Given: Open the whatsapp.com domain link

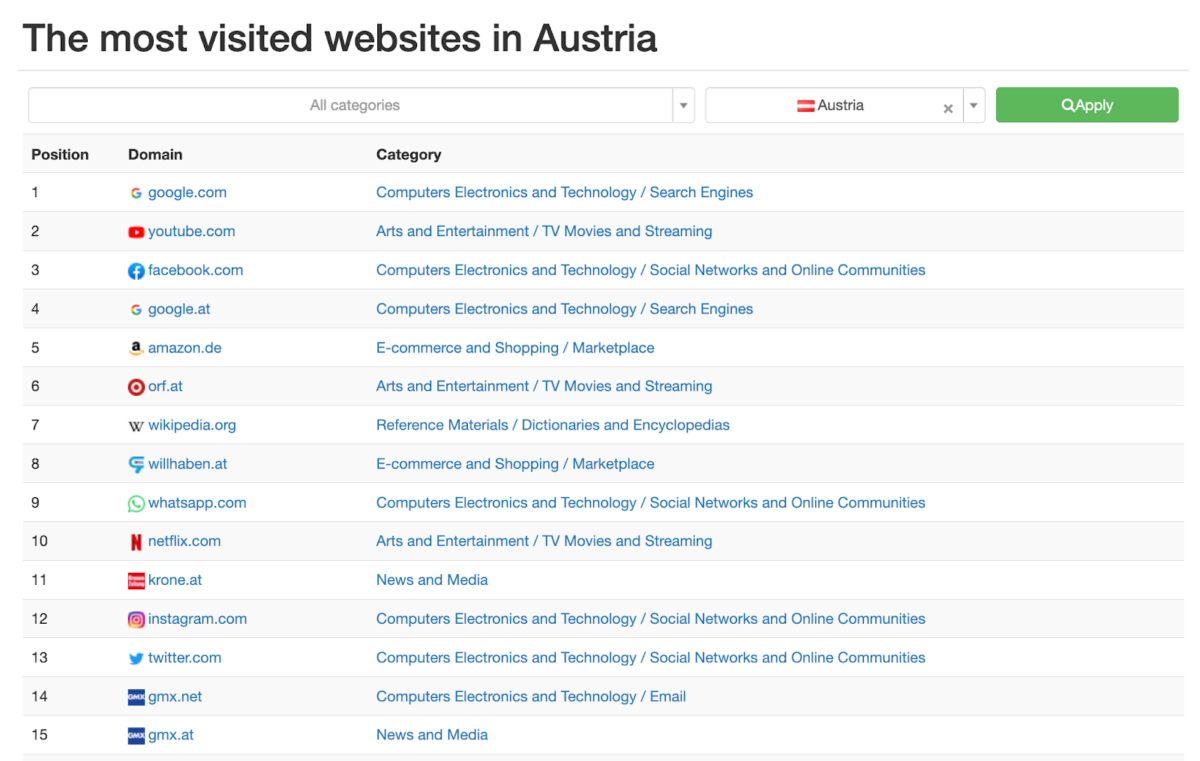Looking at the screenshot, I should (197, 503).
